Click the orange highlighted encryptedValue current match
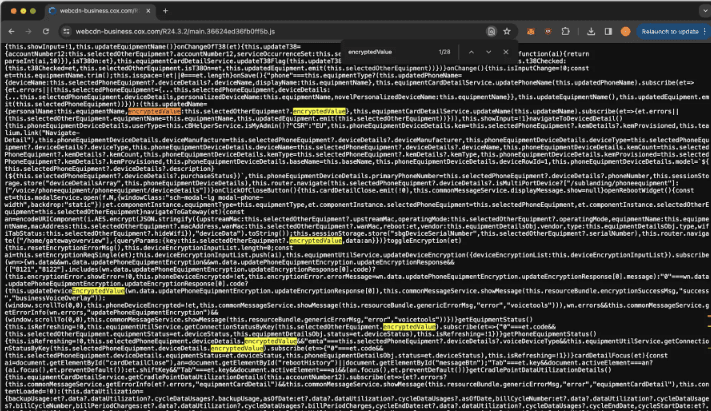711x411 pixels. (154, 111)
